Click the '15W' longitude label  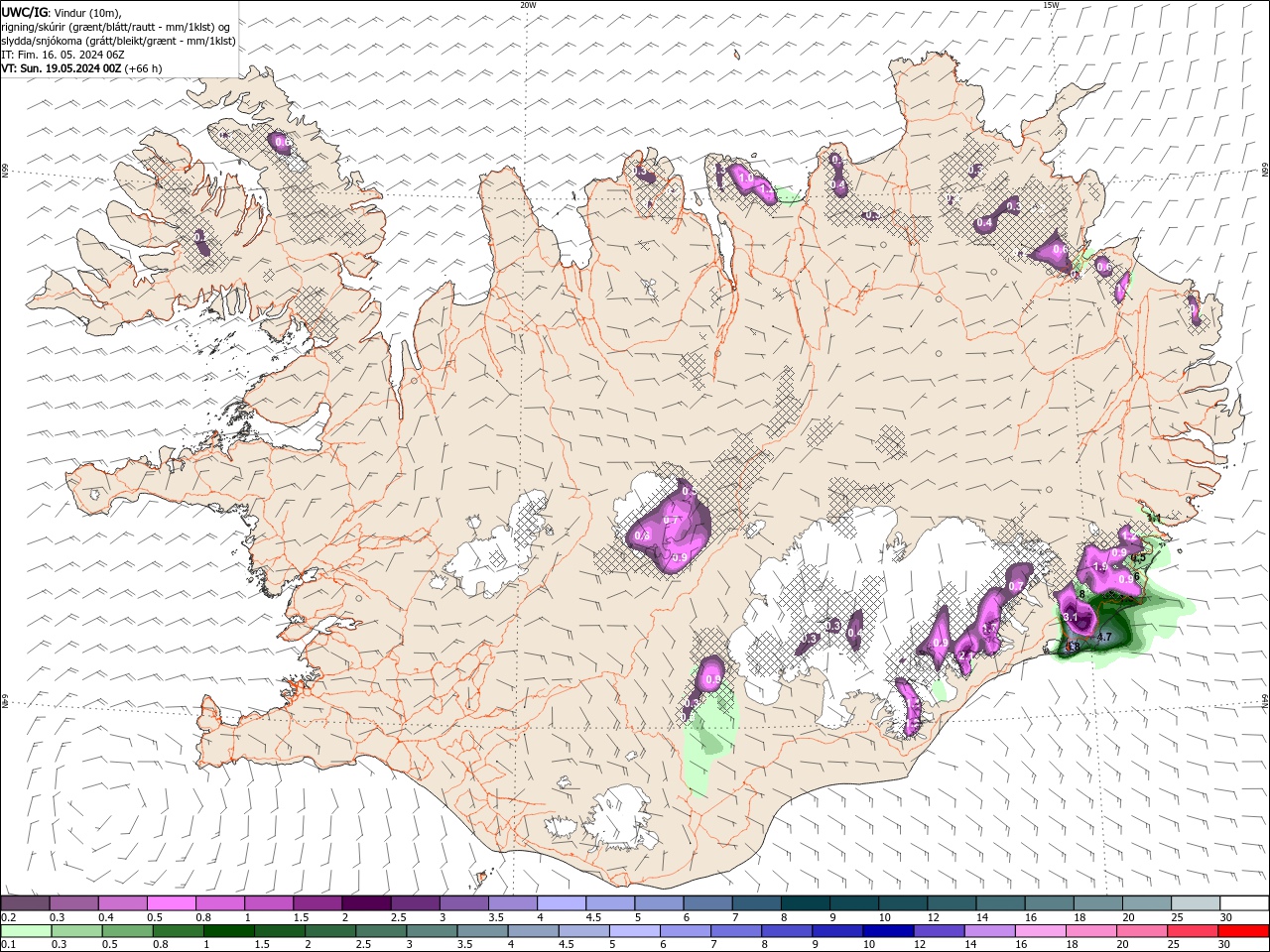tap(1051, 5)
